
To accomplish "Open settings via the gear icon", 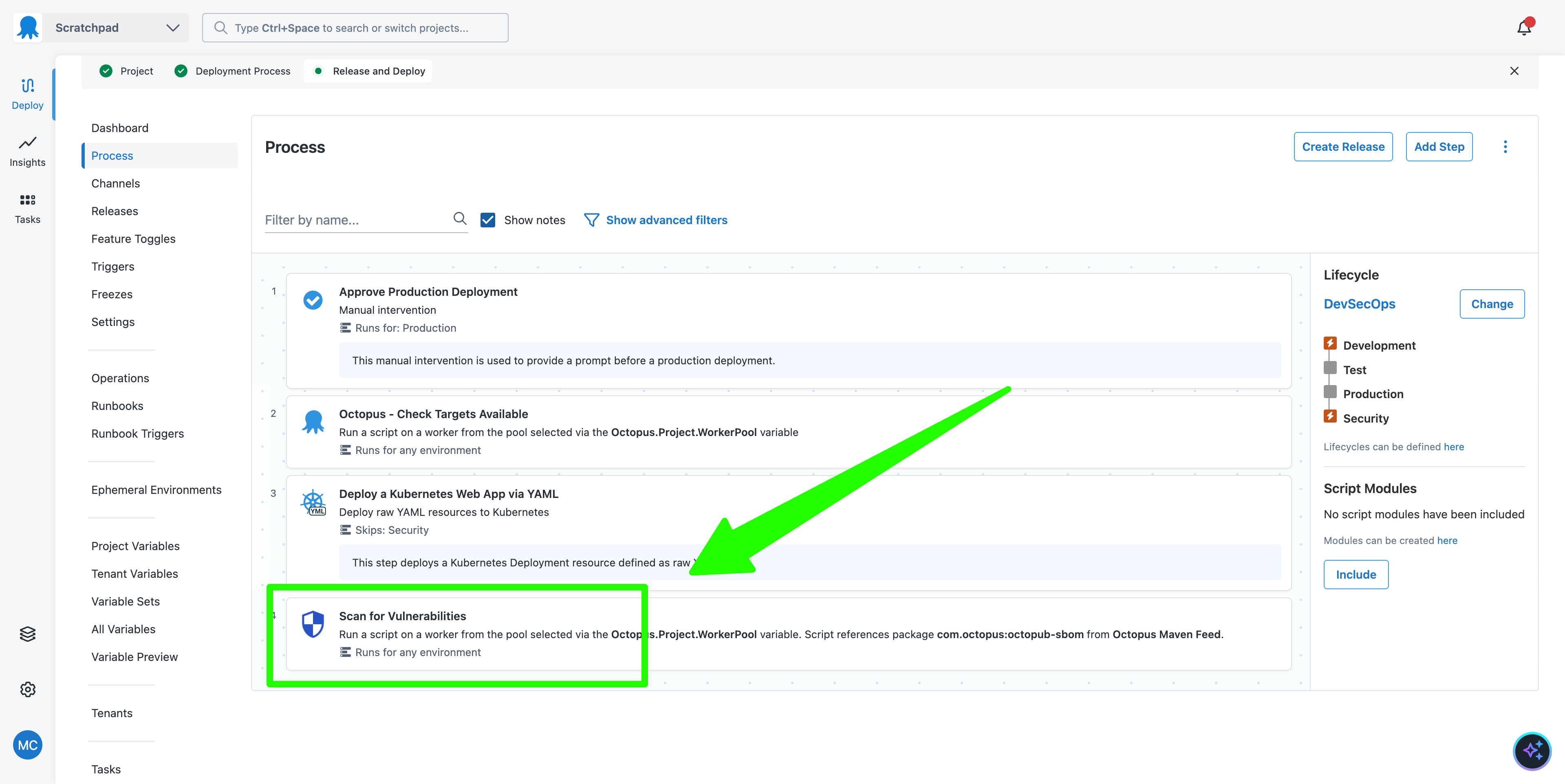I will (x=27, y=689).
